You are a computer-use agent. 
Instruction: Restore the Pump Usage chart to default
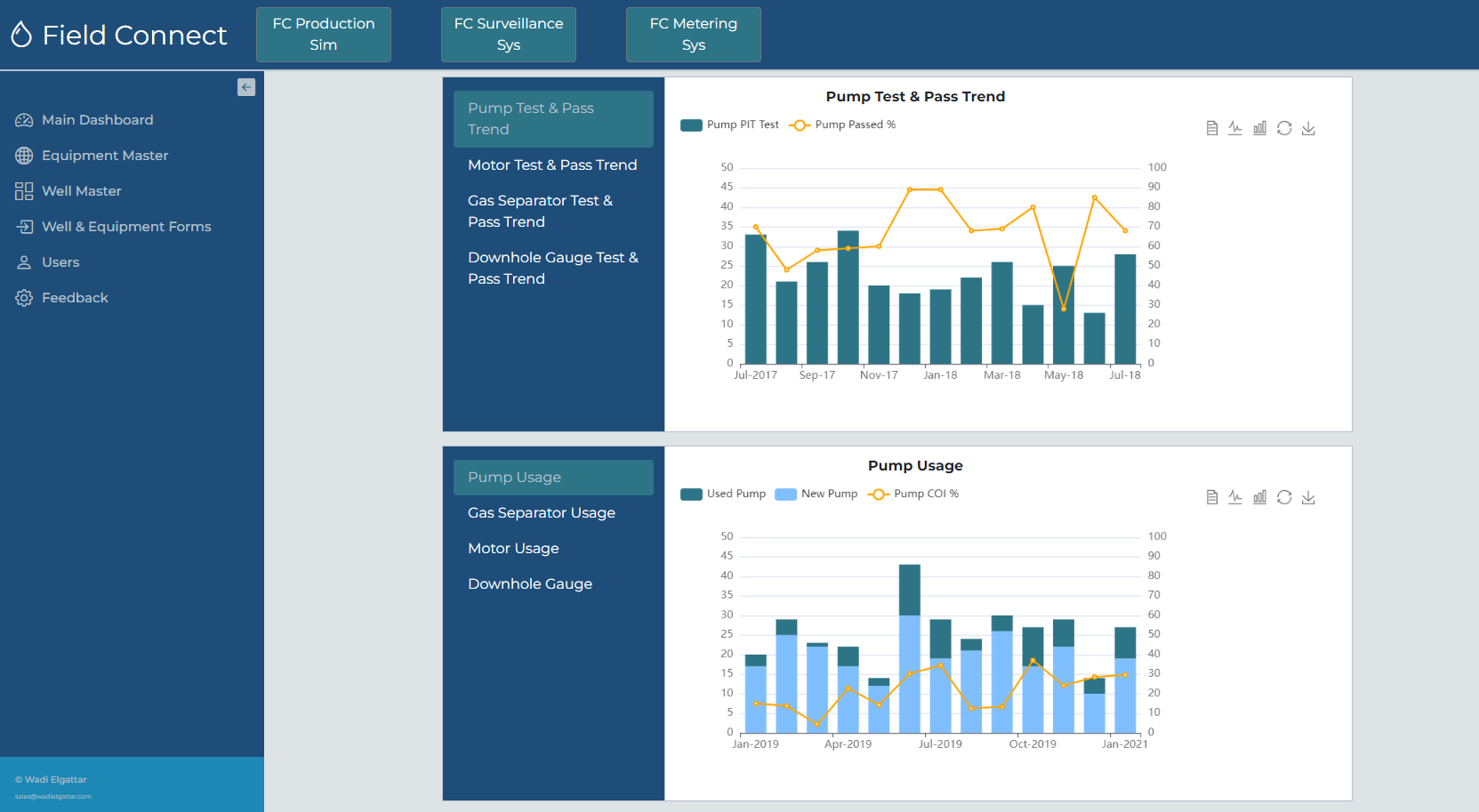(1284, 497)
